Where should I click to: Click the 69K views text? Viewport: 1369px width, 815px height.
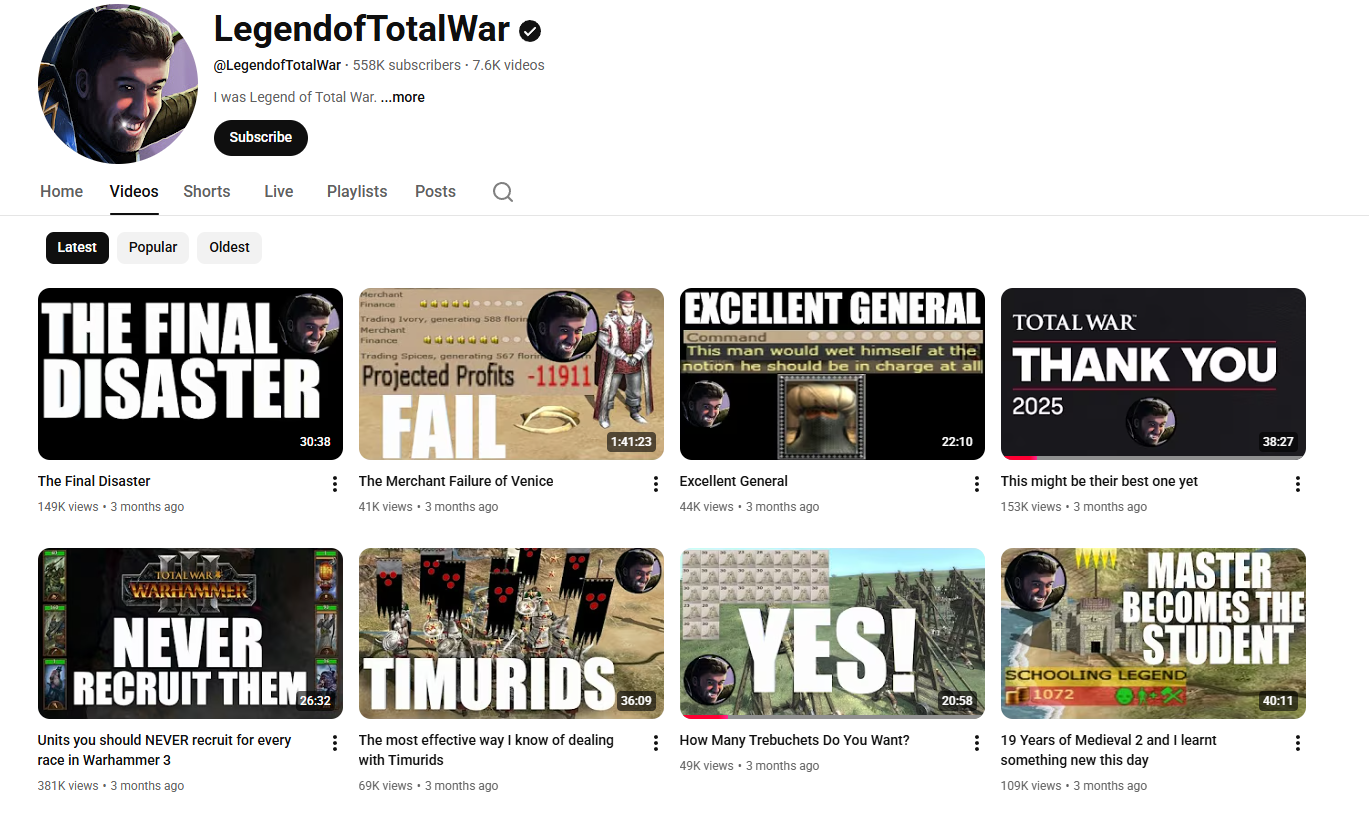click(386, 786)
